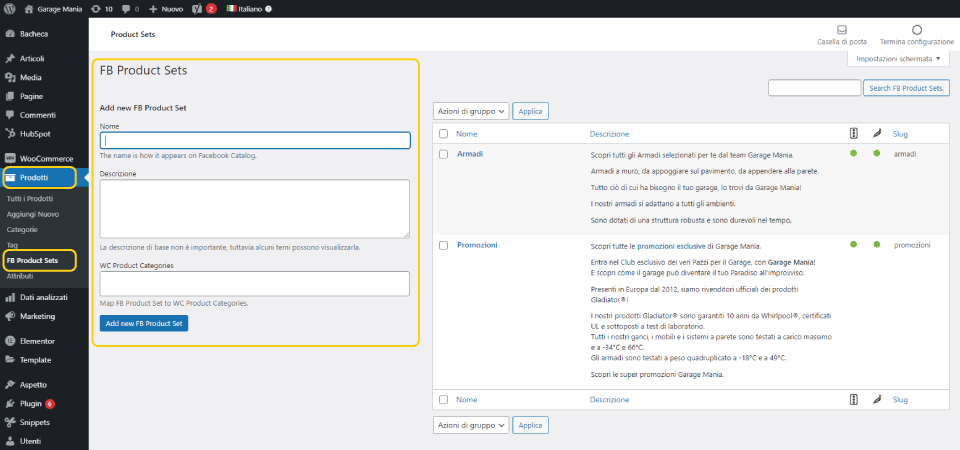Check the Promozioni row checkbox
This screenshot has height=450, width=960.
coord(444,245)
